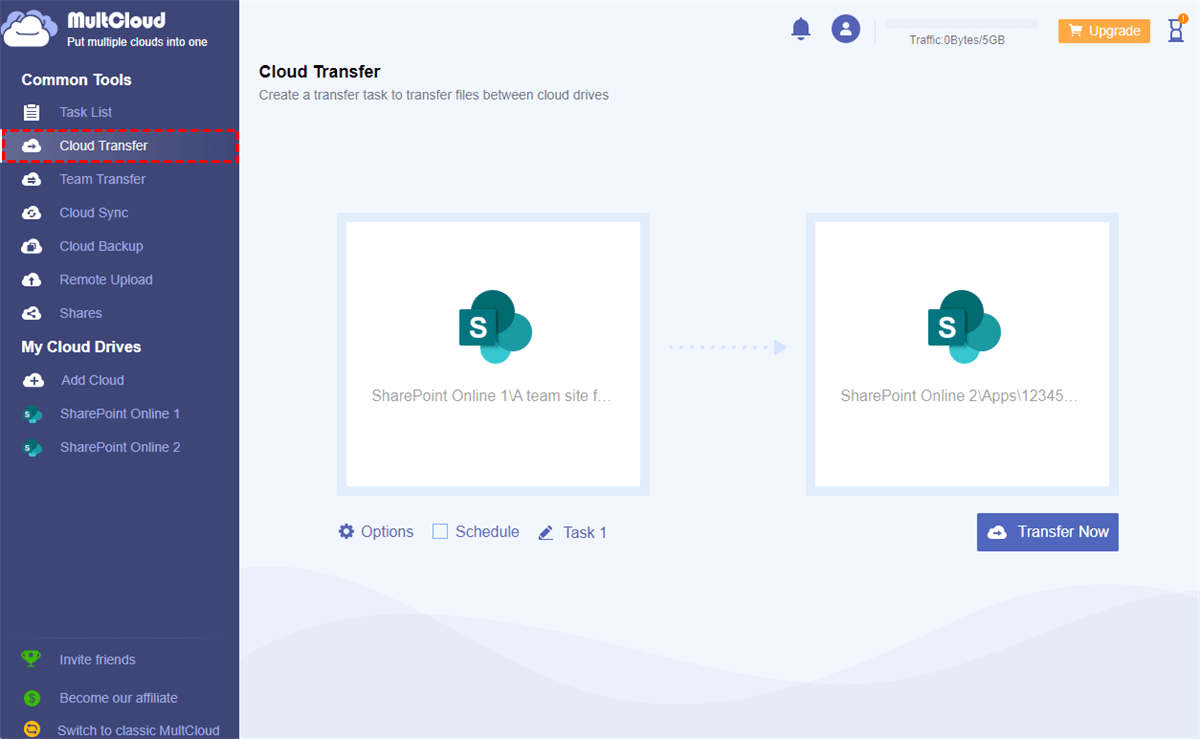Screen dimensions: 1200x739
Task: Open notifications bell icon
Action: coord(801,29)
